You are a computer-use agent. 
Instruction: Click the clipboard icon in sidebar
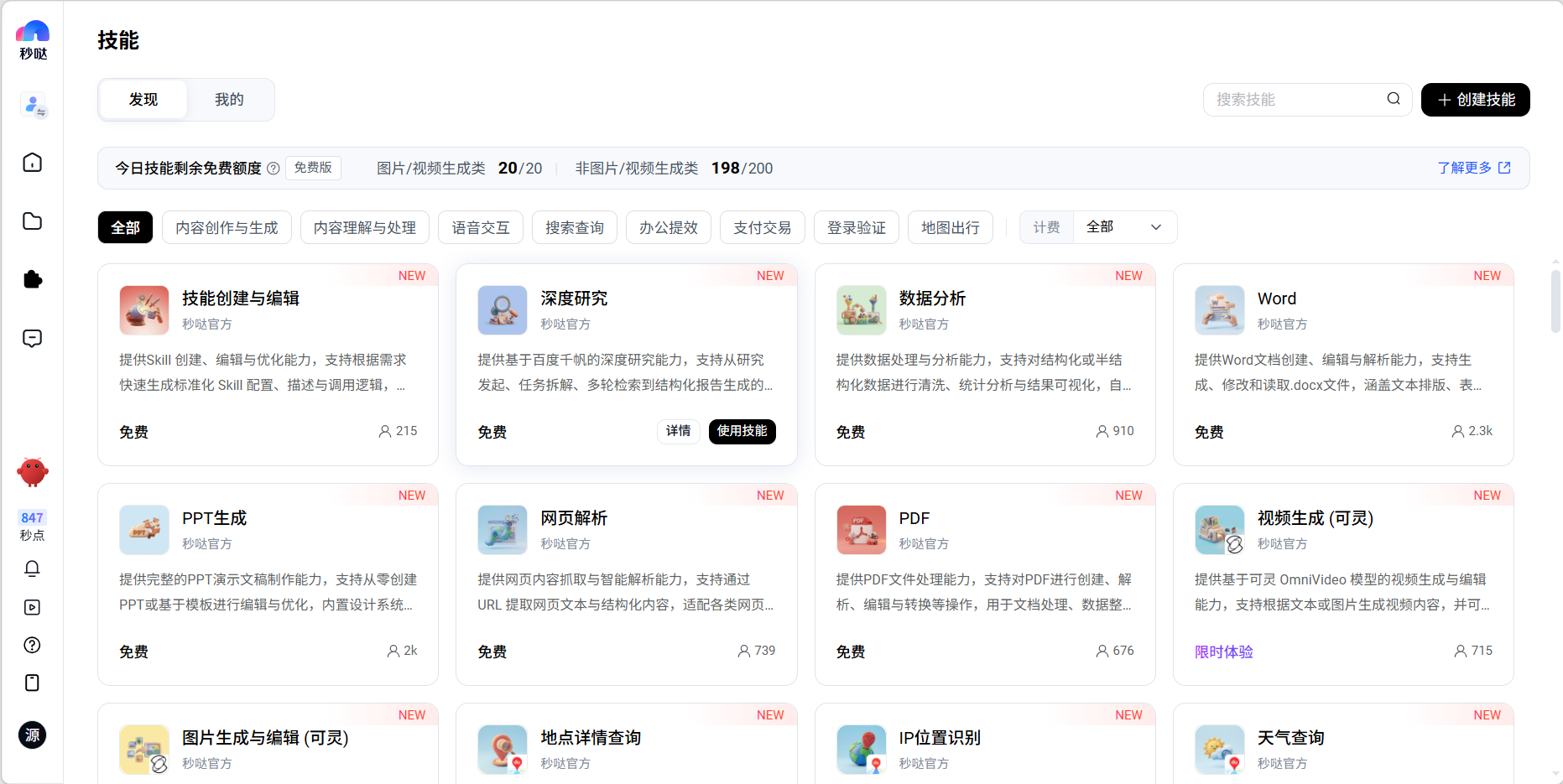pyautogui.click(x=32, y=683)
